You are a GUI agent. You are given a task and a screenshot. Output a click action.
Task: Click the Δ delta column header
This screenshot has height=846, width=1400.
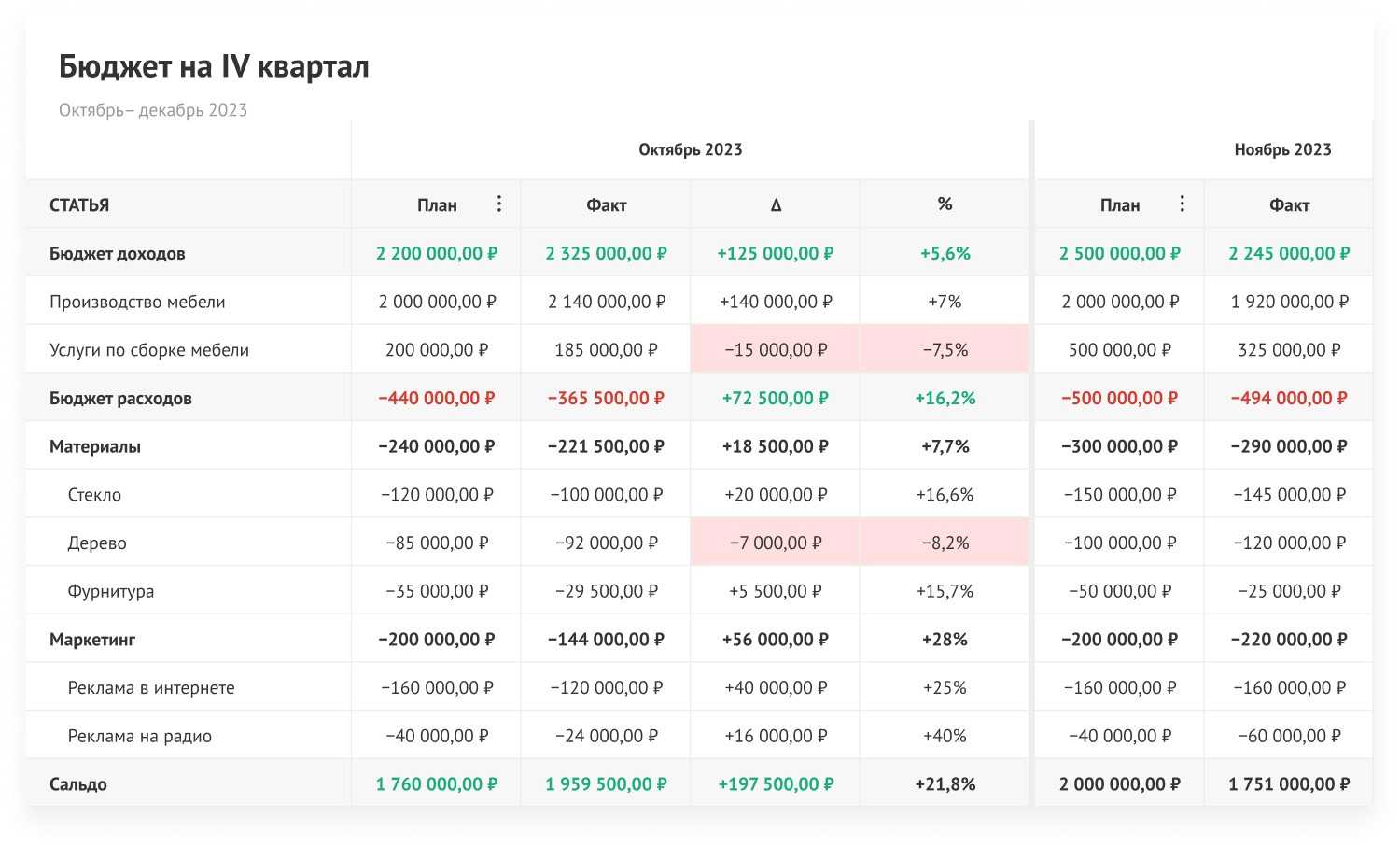point(776,204)
